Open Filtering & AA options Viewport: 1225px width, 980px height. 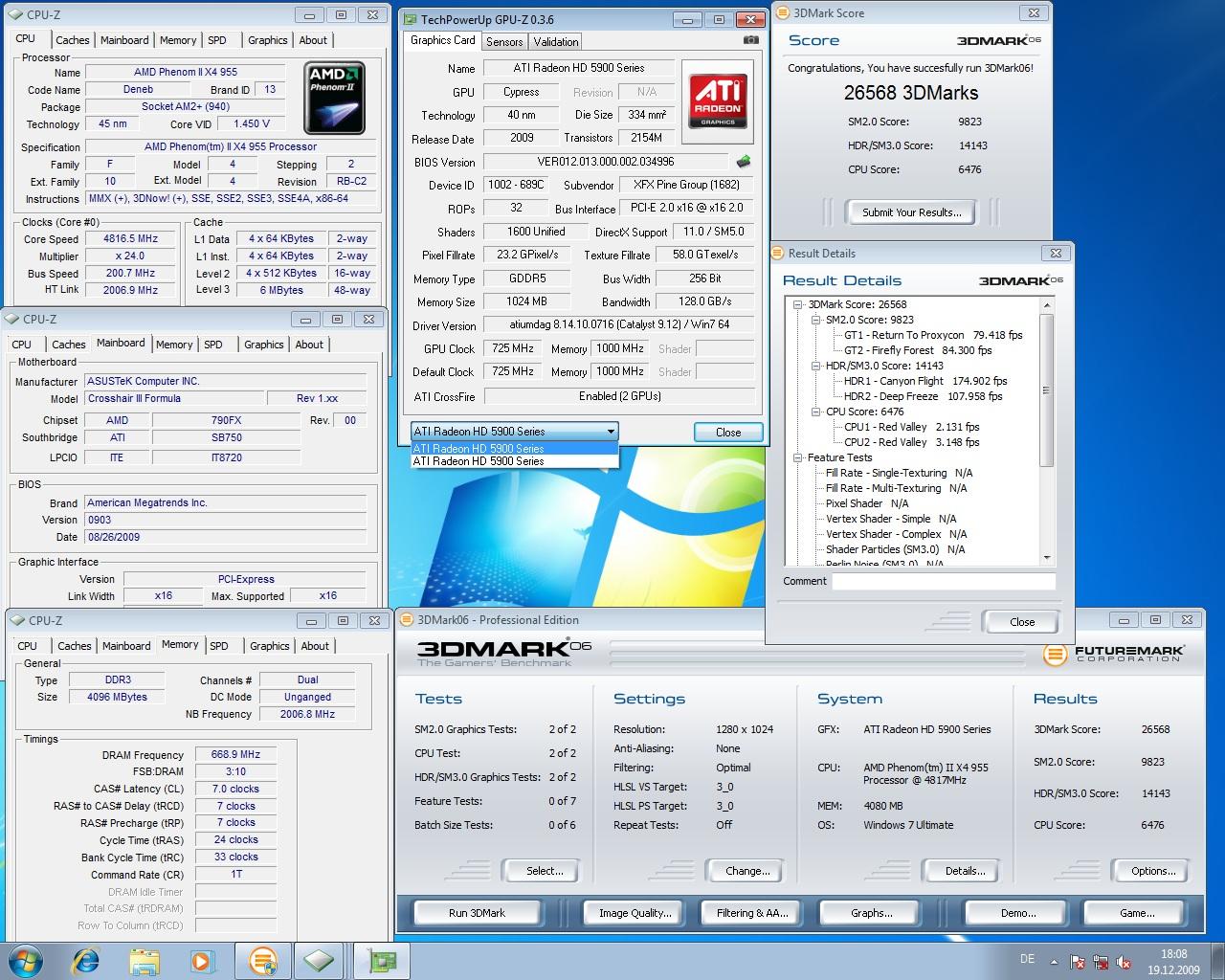[x=752, y=913]
